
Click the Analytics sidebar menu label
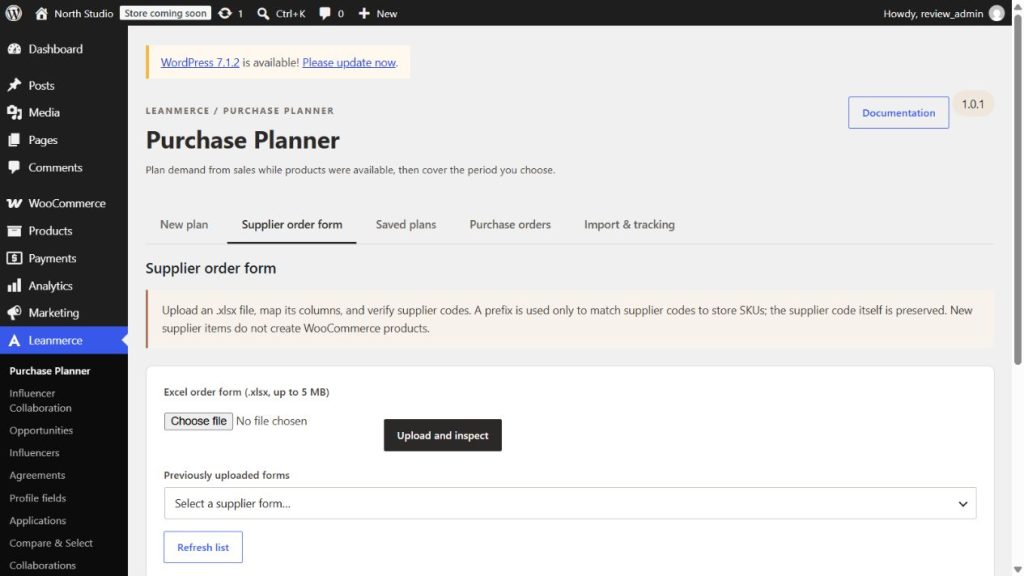50,285
